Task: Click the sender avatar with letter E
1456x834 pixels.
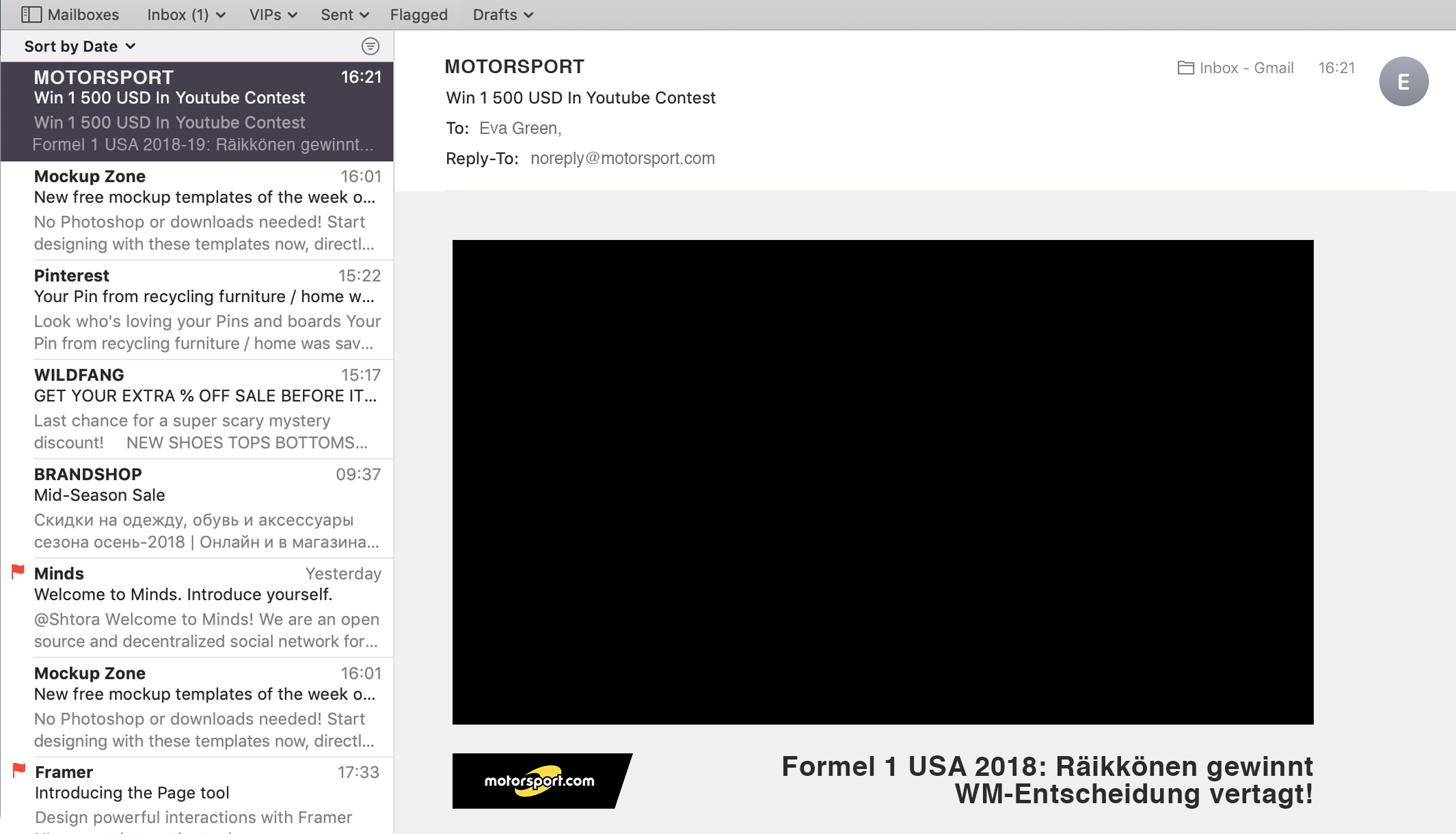Action: point(1403,81)
